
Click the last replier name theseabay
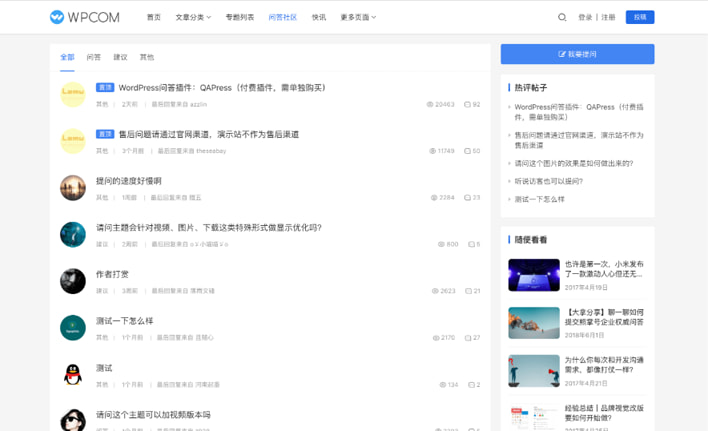click(x=211, y=151)
